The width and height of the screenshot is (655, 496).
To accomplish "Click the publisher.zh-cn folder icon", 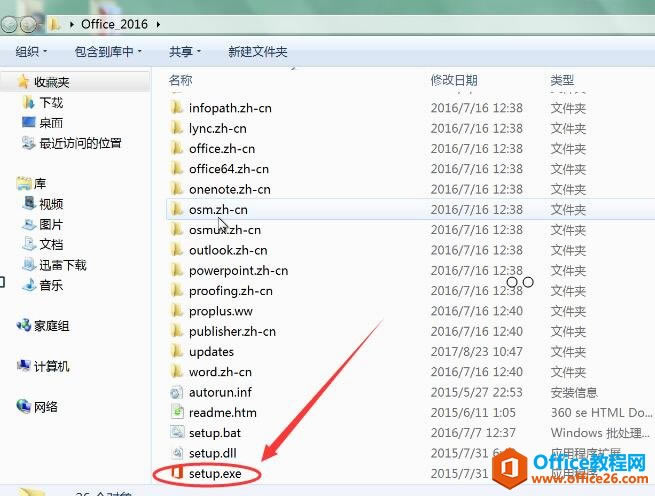I will pos(177,331).
